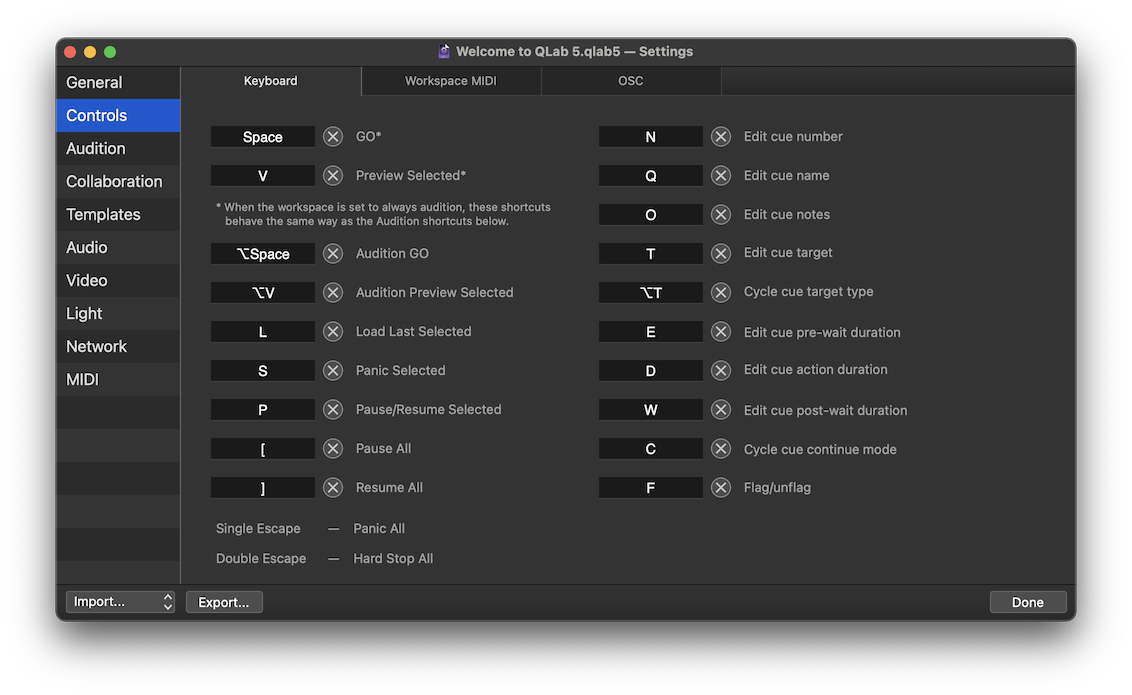Remove the Preview Selected shortcut

(x=333, y=175)
